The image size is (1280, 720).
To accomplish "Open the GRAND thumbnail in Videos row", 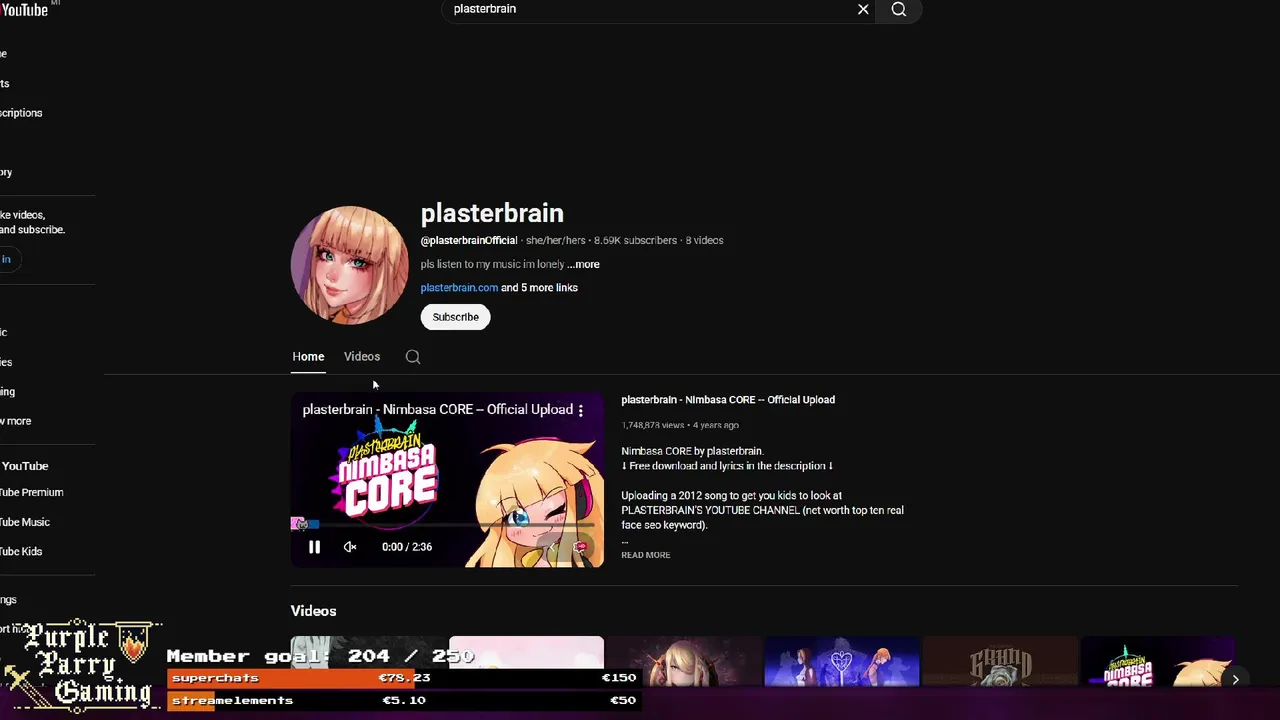I will (1000, 662).
